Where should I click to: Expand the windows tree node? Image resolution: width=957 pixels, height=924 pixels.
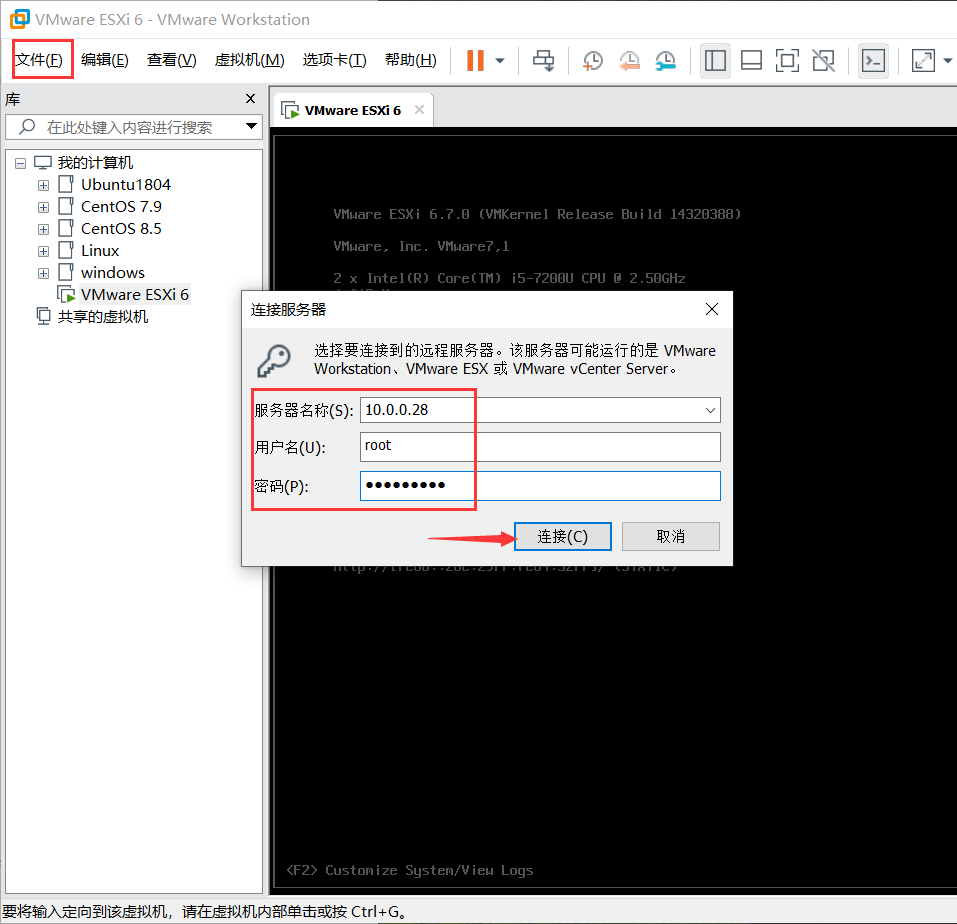pyautogui.click(x=43, y=273)
